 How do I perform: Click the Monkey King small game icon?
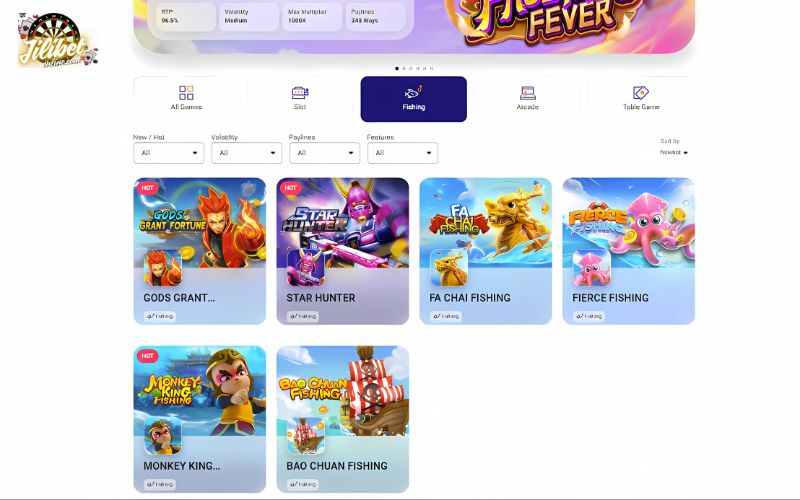coord(163,436)
